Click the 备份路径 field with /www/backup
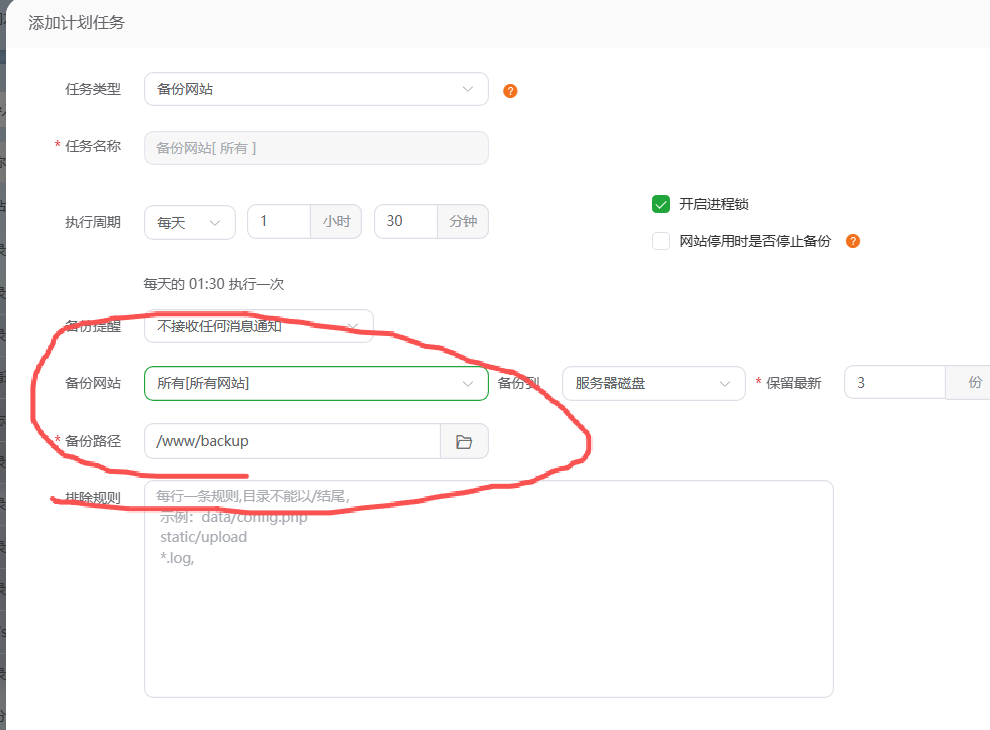Screen dimensions: 990x730 292,441
